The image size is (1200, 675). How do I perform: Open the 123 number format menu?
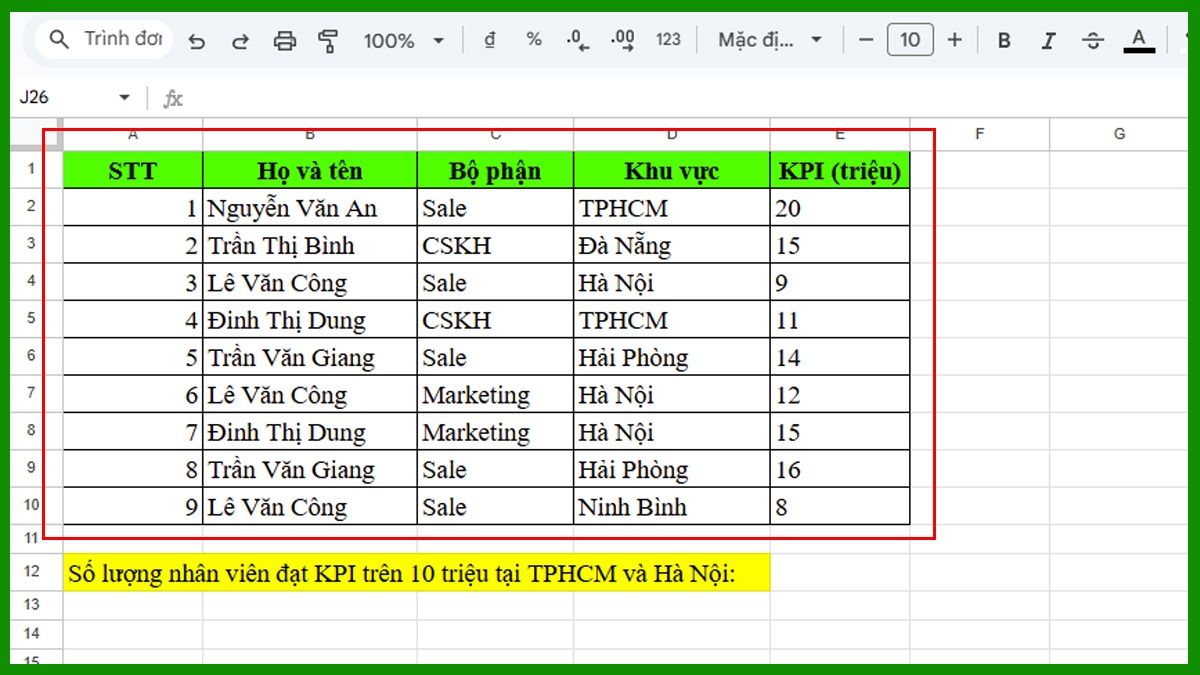[x=668, y=40]
